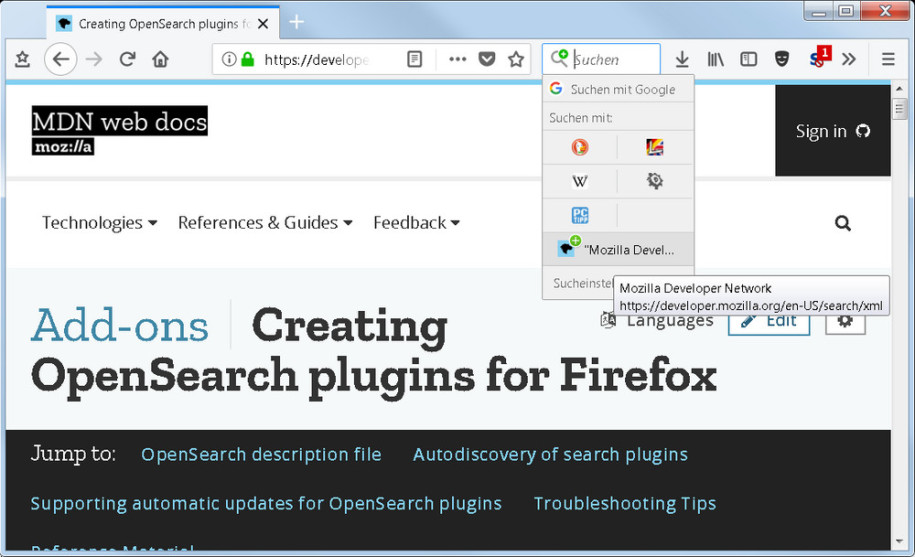Jump to Supporting automatic updates for OpenSearch plugins
The width and height of the screenshot is (915, 557).
[266, 503]
